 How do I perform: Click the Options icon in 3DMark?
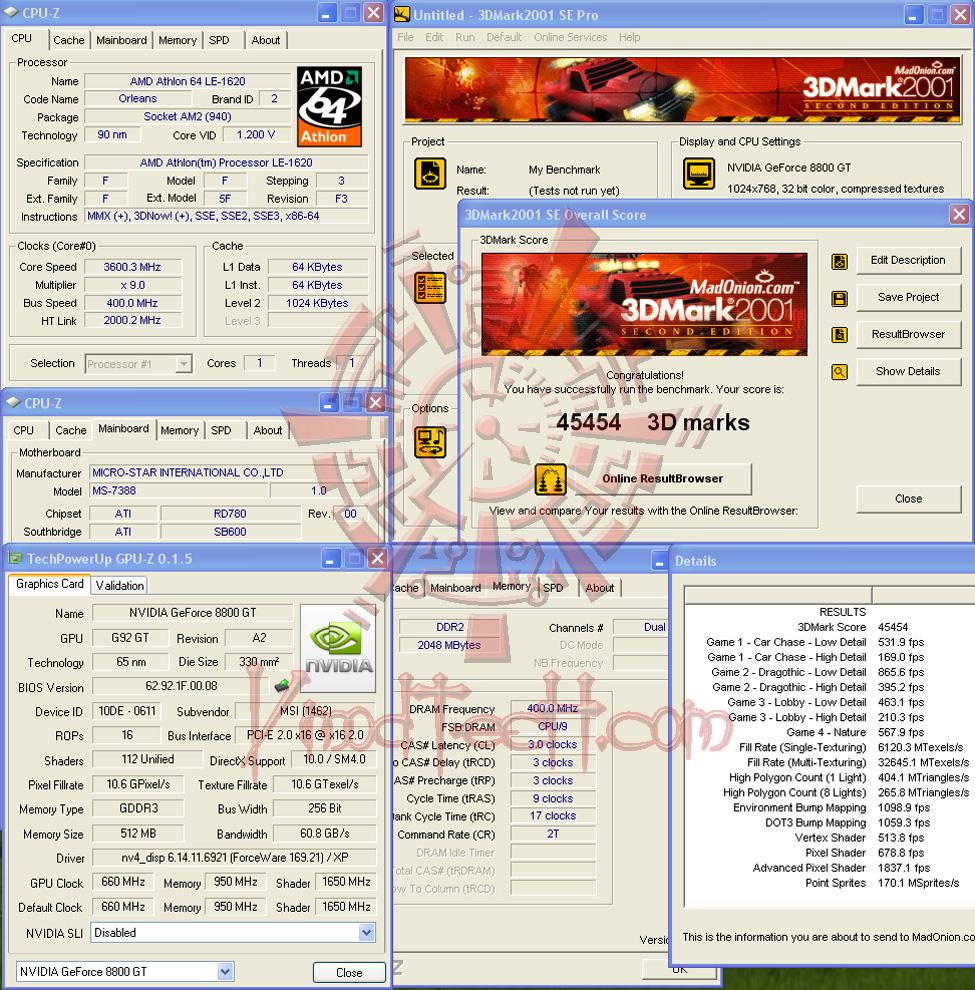[x=430, y=441]
